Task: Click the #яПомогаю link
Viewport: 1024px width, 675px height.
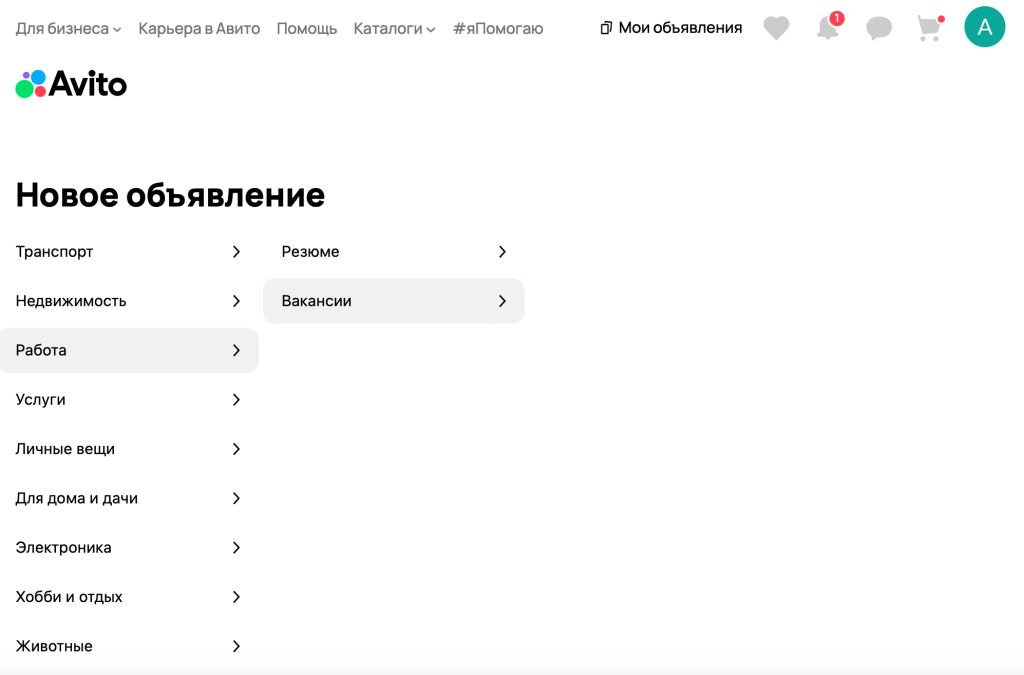Action: click(497, 28)
